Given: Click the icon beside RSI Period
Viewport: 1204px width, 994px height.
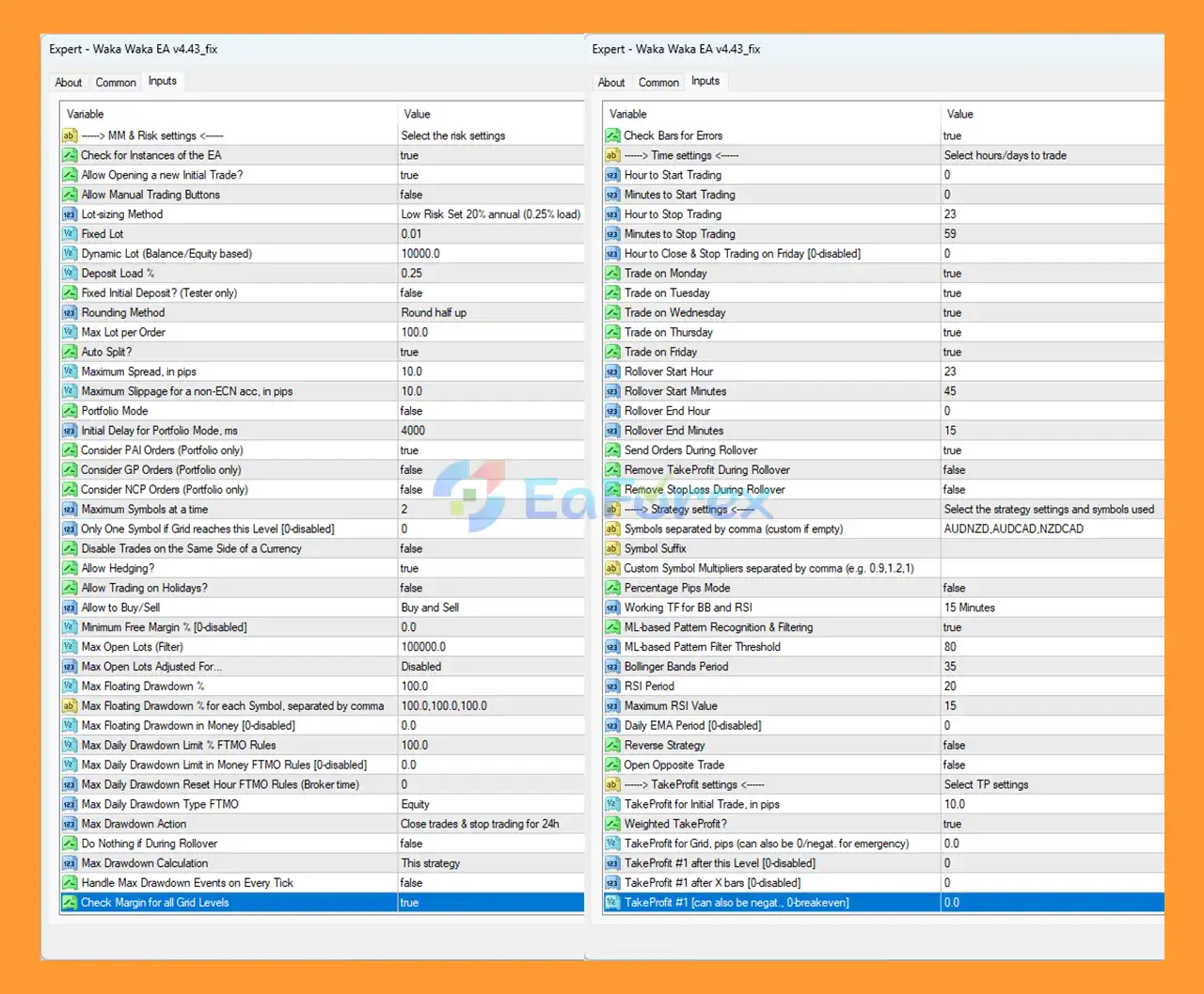Looking at the screenshot, I should point(612,686).
